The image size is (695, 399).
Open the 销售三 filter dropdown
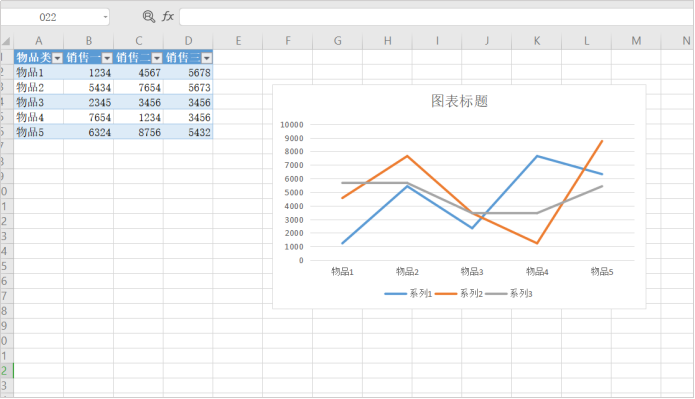pyautogui.click(x=207, y=58)
